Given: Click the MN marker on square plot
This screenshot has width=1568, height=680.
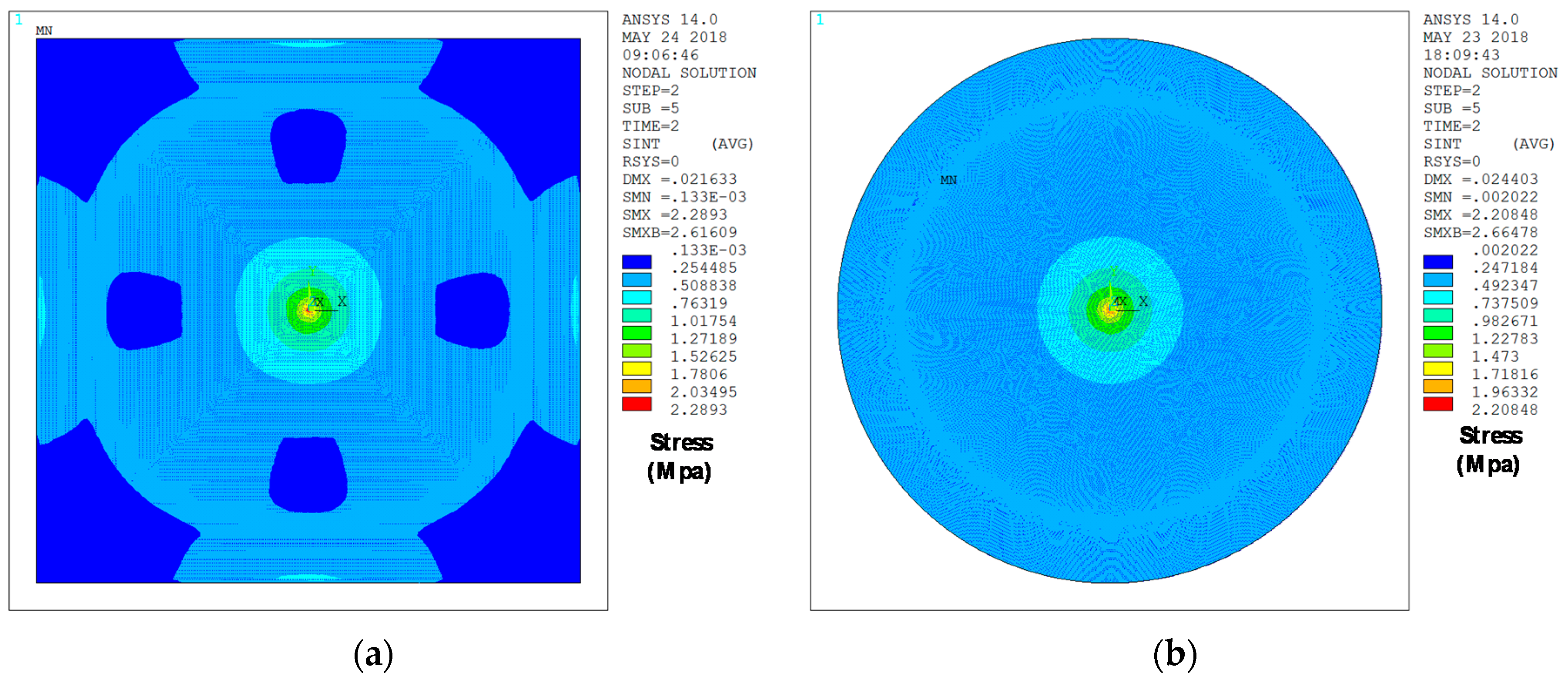Looking at the screenshot, I should pyautogui.click(x=44, y=30).
